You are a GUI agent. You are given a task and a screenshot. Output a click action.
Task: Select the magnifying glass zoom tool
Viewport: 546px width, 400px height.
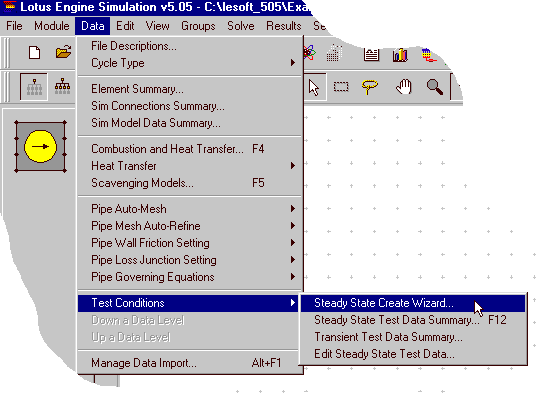click(435, 87)
